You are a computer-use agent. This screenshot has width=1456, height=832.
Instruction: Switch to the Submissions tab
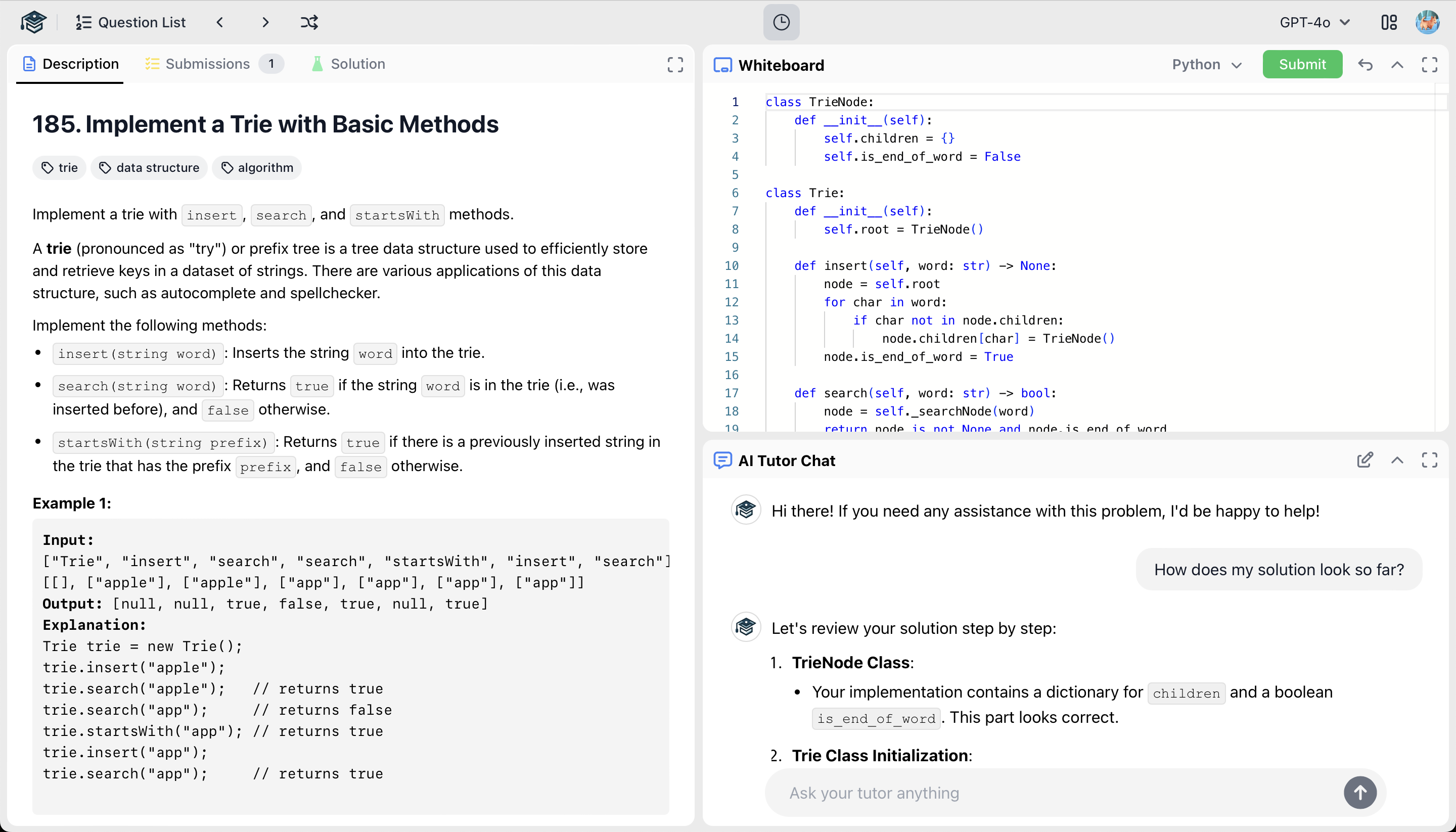[207, 63]
